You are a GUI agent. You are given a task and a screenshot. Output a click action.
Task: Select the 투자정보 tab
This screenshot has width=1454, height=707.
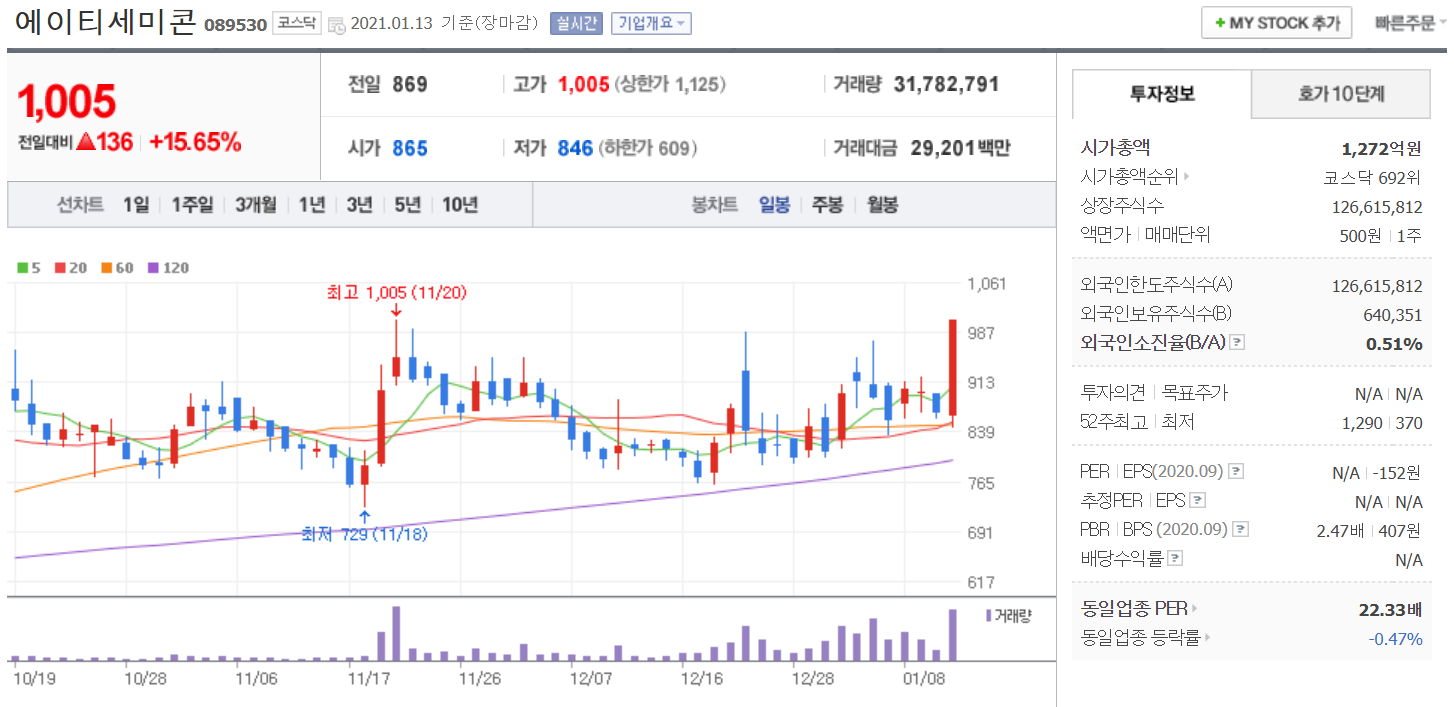click(1162, 94)
